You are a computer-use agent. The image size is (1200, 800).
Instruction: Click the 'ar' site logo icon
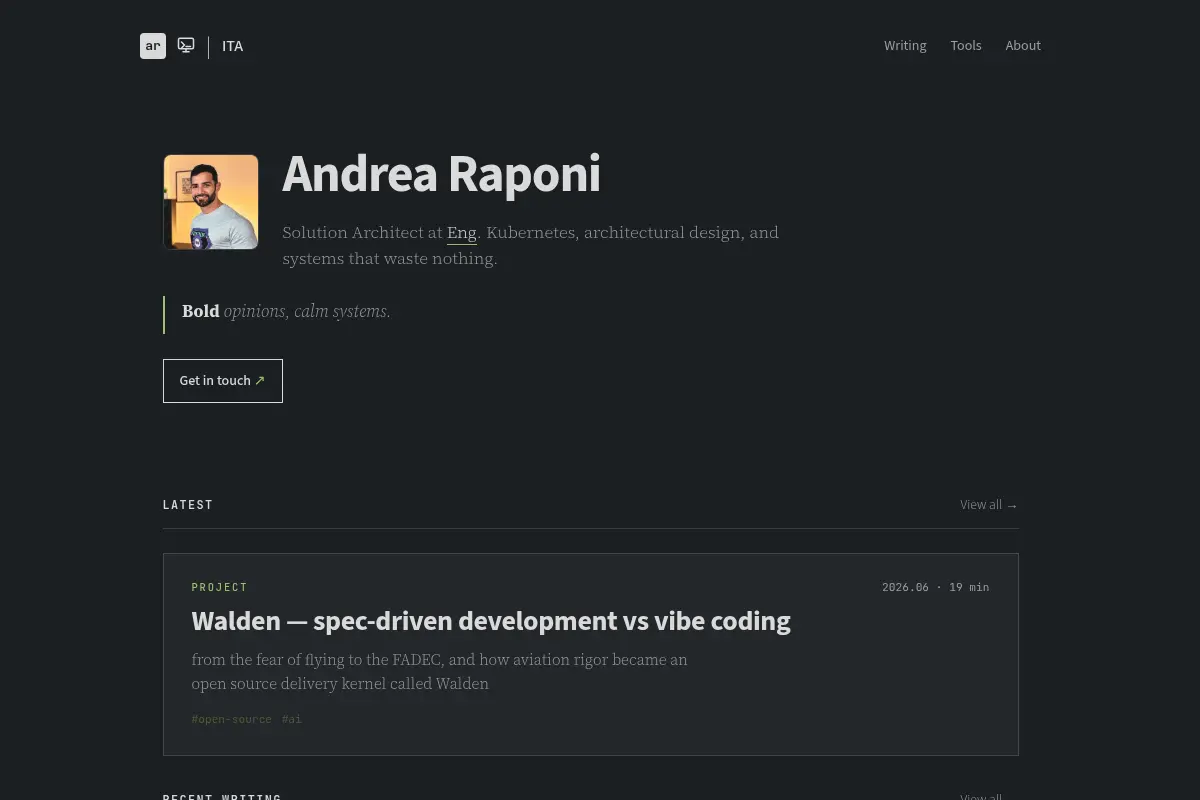(153, 46)
